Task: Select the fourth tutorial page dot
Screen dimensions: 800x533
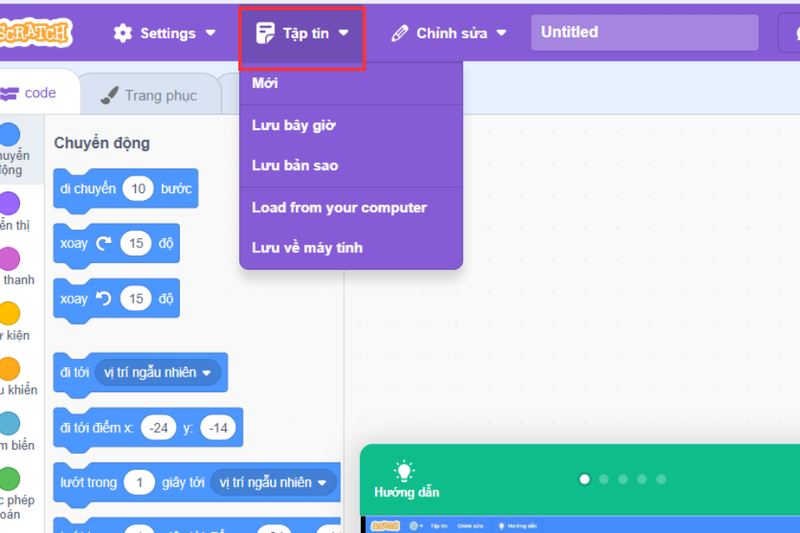Action: click(x=642, y=479)
